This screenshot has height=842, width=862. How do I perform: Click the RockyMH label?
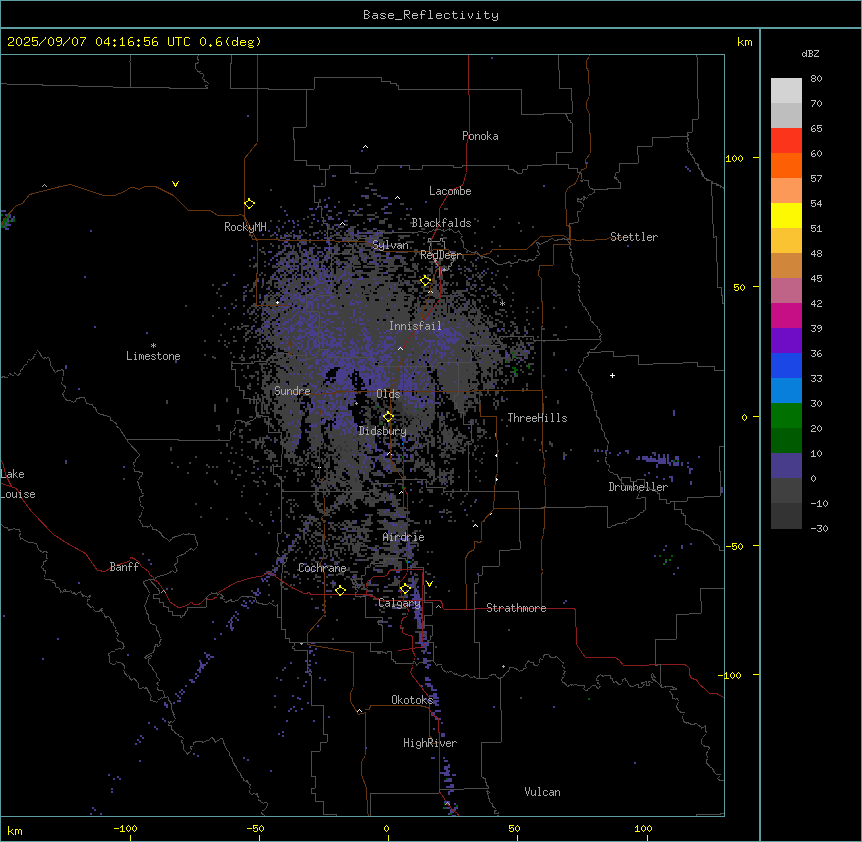click(245, 227)
